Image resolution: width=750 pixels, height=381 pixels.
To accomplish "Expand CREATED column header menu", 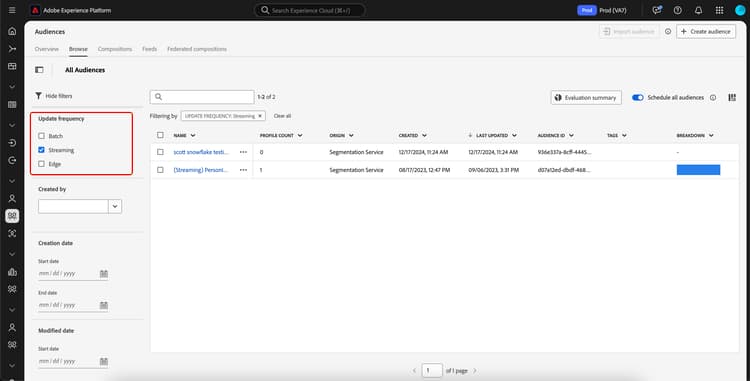I will 424,136.
